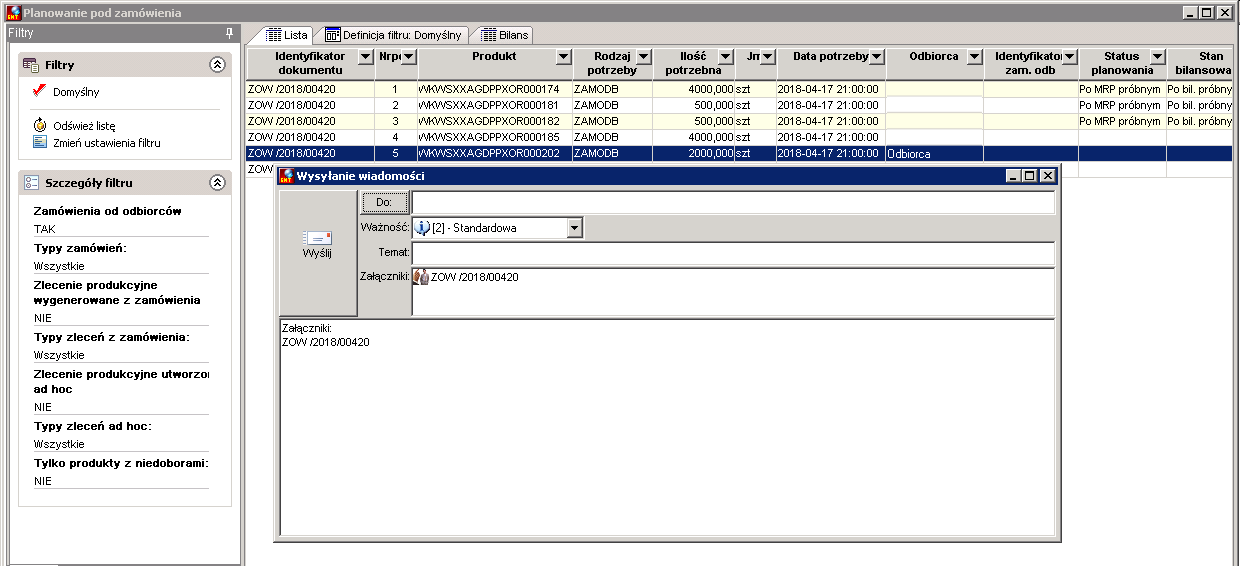Click the Wyślij envelope send icon

click(x=317, y=238)
